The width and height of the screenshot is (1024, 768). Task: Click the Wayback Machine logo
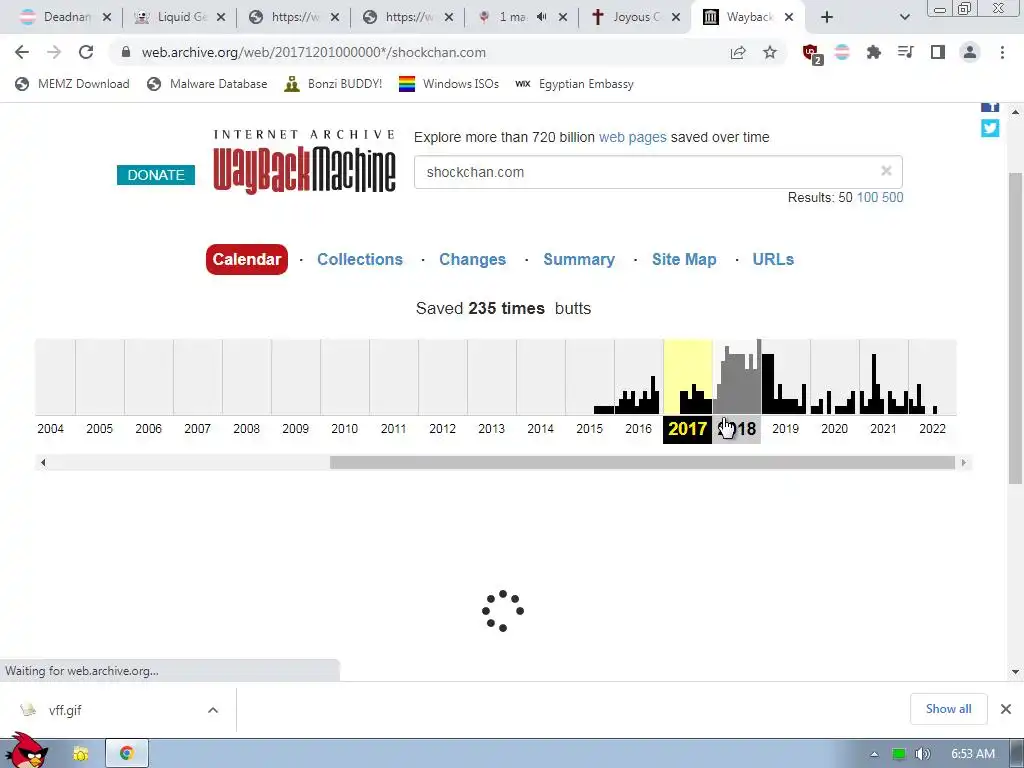pyautogui.click(x=304, y=162)
